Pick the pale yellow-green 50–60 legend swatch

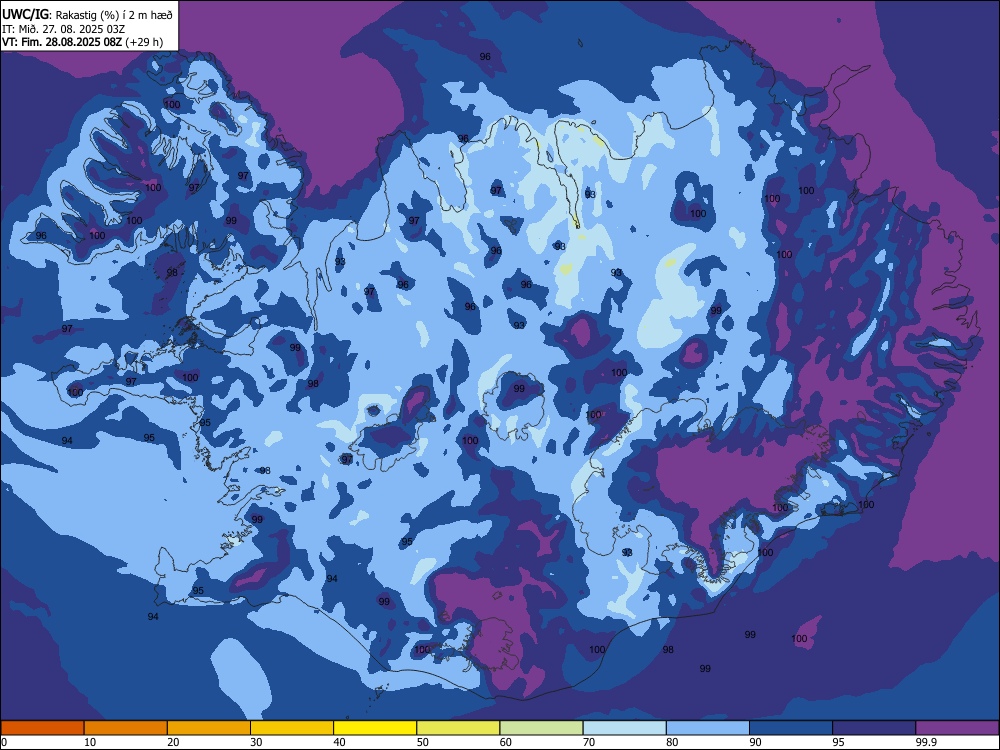459,728
